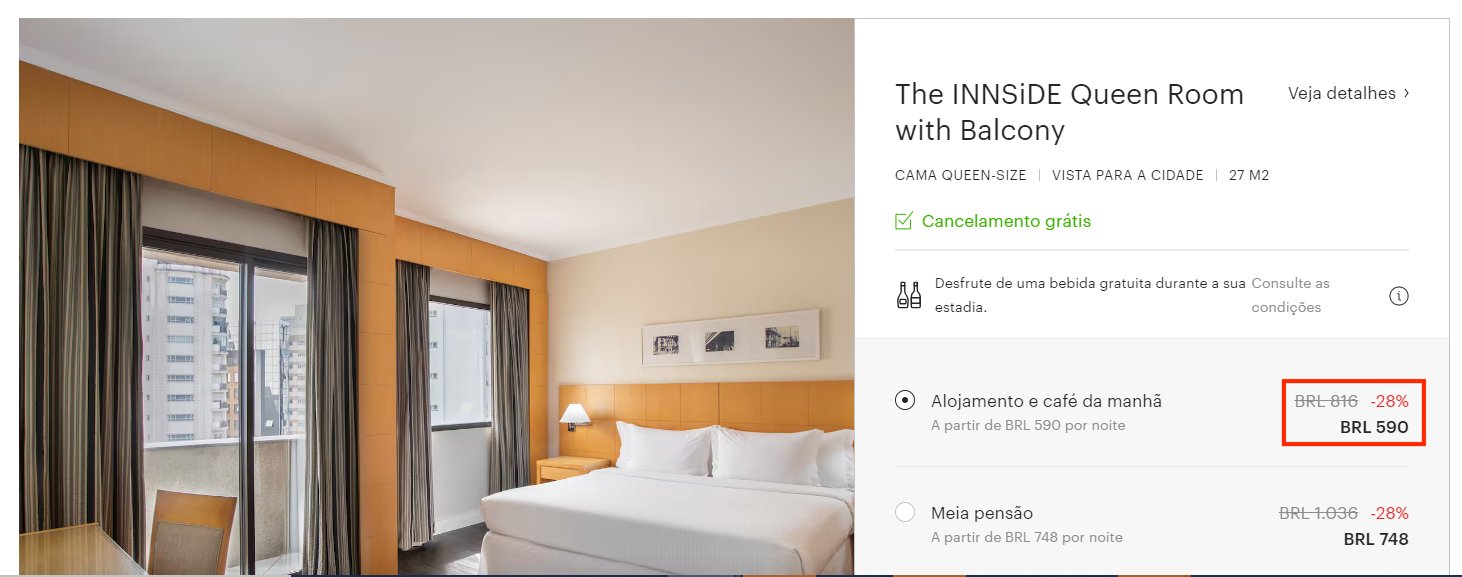Click the free drink offer description
This screenshot has height=577, width=1462.
pyautogui.click(x=1090, y=295)
